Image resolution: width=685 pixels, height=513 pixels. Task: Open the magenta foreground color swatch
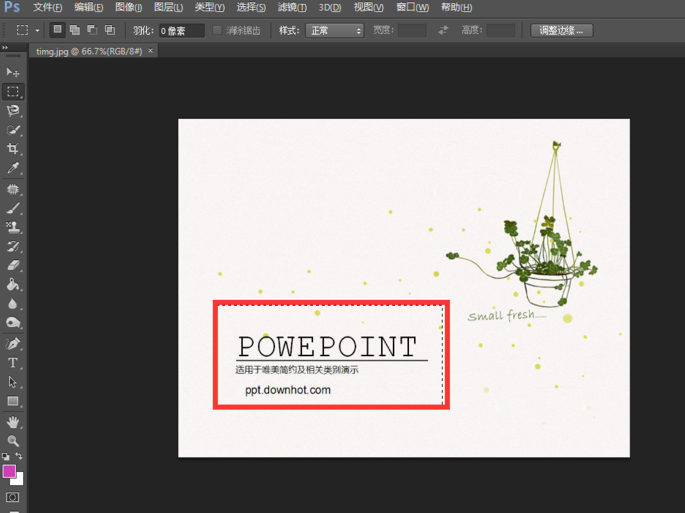coord(9,471)
